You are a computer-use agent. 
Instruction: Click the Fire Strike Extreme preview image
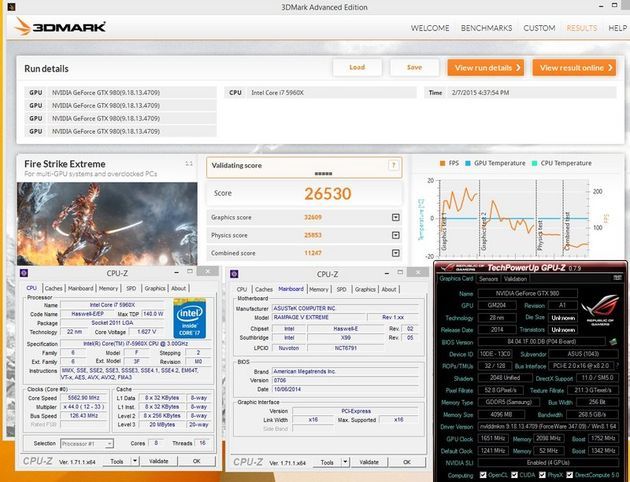pos(107,223)
